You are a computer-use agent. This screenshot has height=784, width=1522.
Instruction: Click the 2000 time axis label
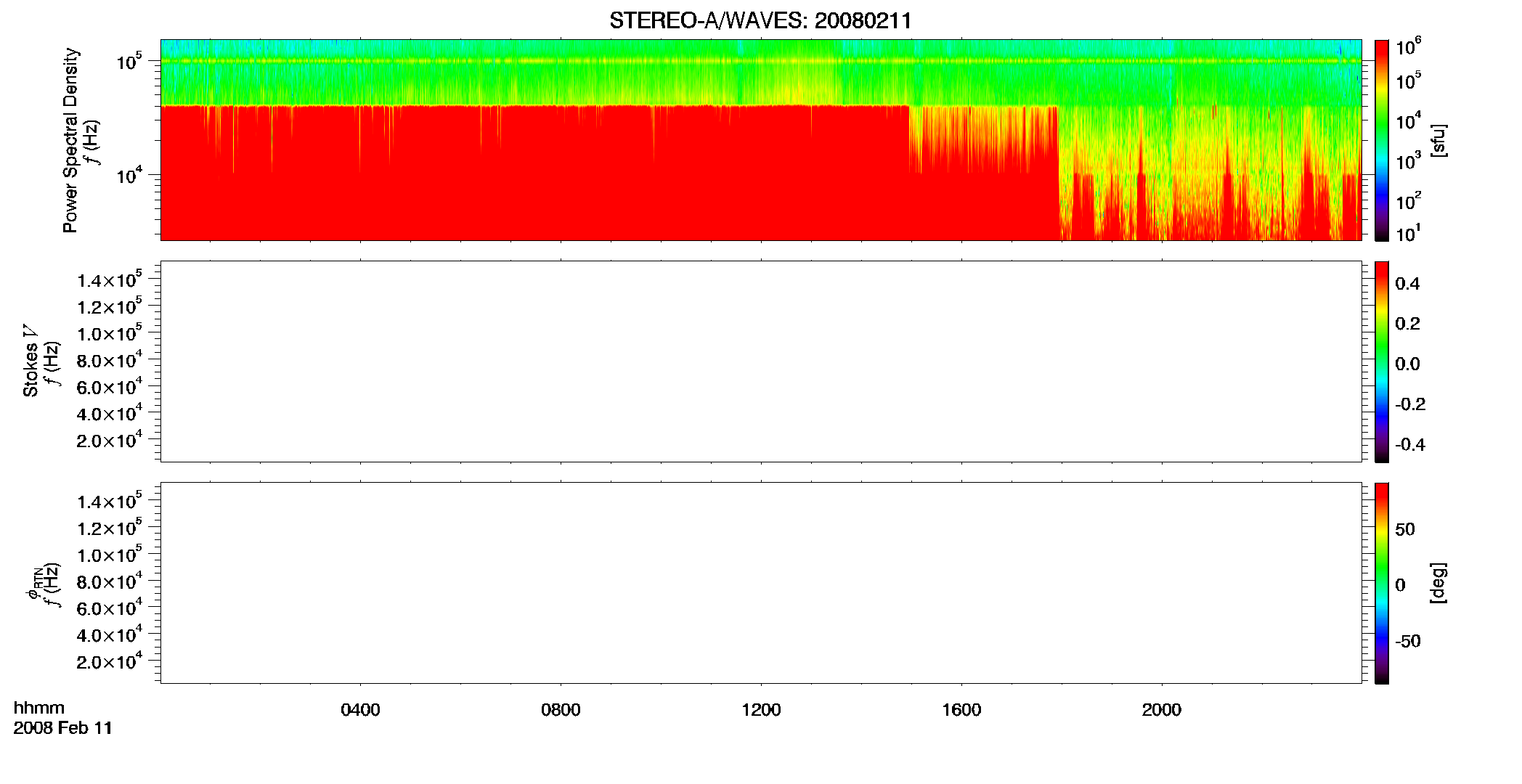click(1162, 710)
